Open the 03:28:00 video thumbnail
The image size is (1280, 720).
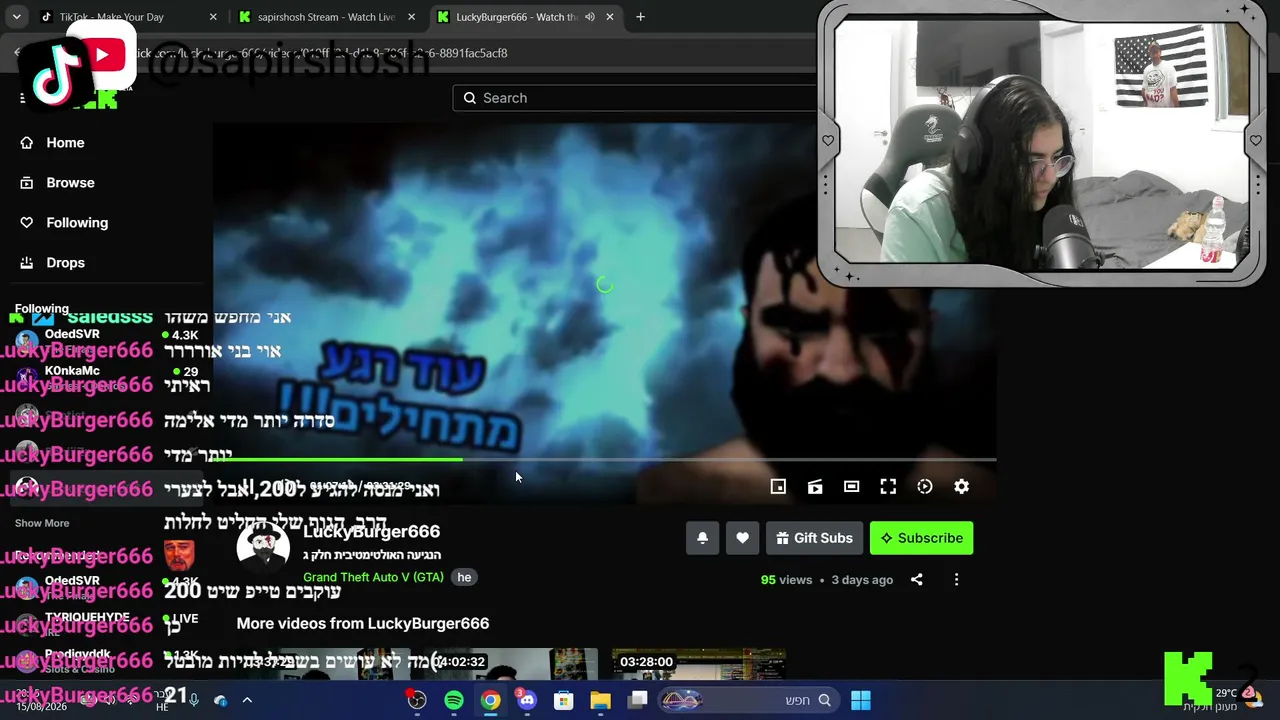tap(698, 664)
